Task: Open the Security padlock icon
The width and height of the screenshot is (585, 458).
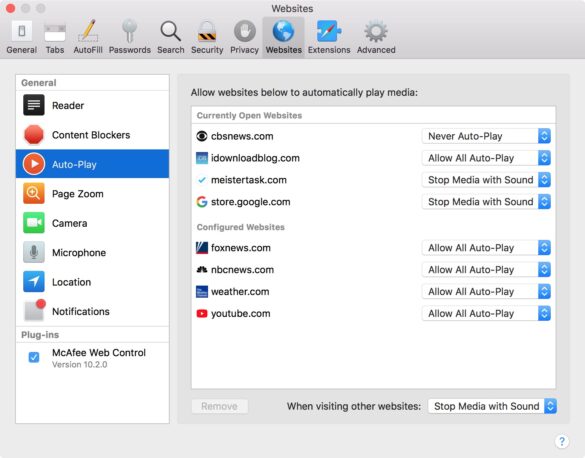Action: 207,31
